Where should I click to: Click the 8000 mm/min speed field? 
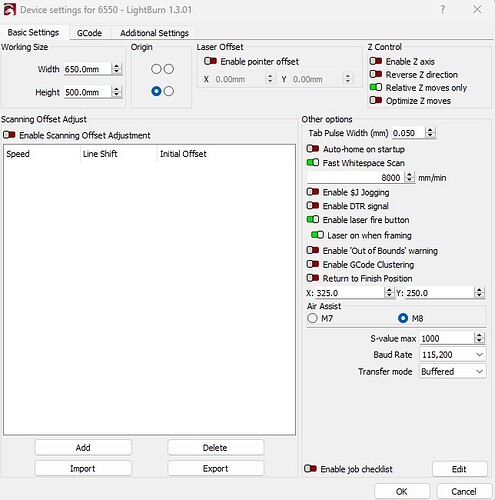coord(356,178)
